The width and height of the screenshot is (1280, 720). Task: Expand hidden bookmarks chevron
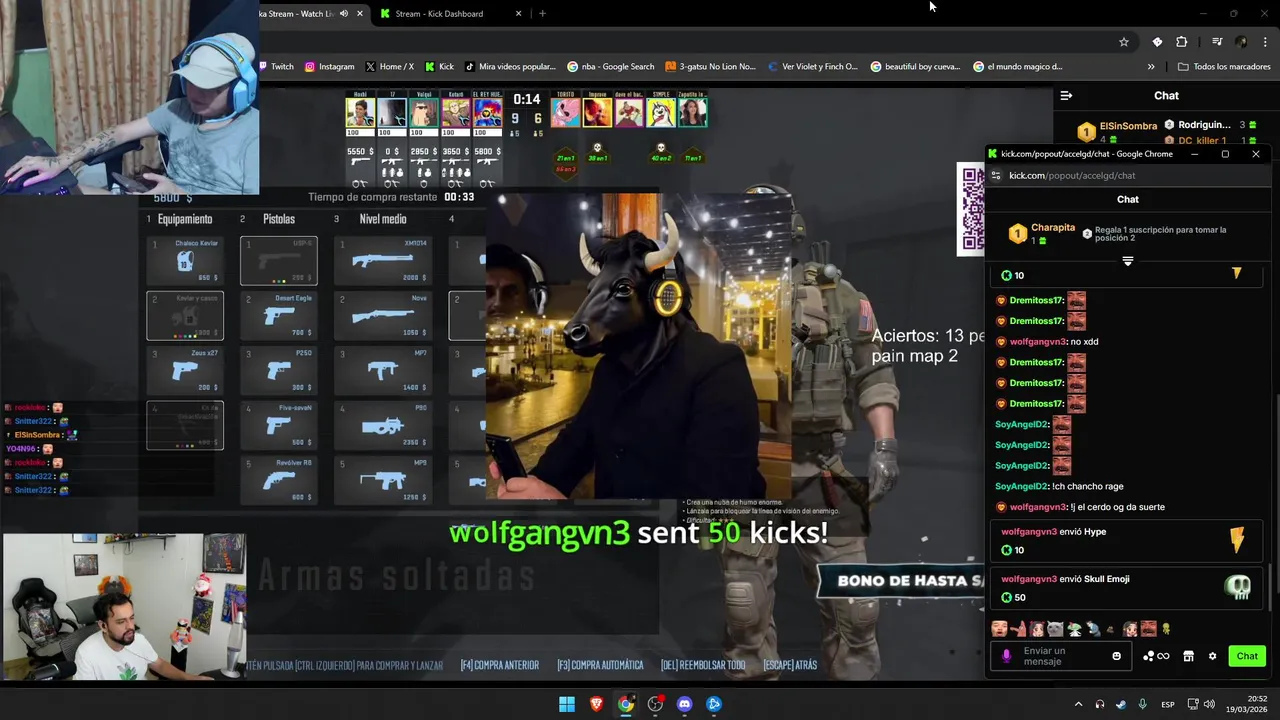pyautogui.click(x=1151, y=67)
